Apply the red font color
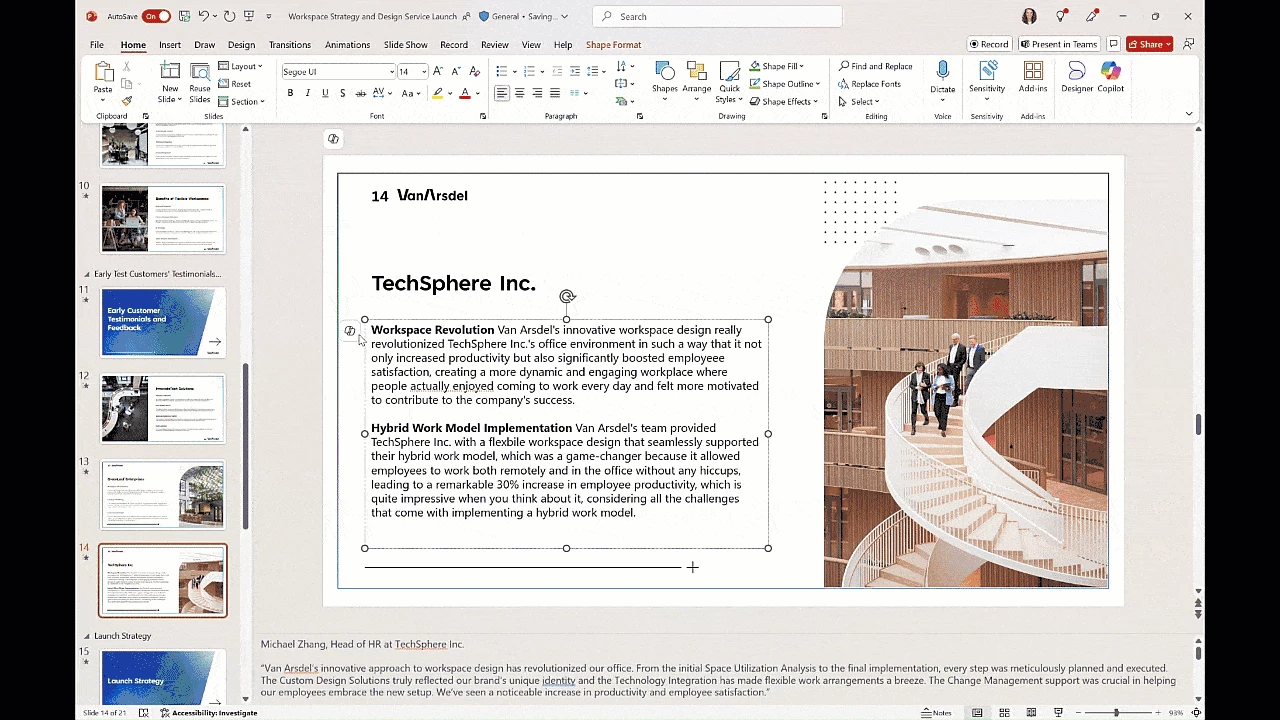The image size is (1280, 720). [465, 93]
